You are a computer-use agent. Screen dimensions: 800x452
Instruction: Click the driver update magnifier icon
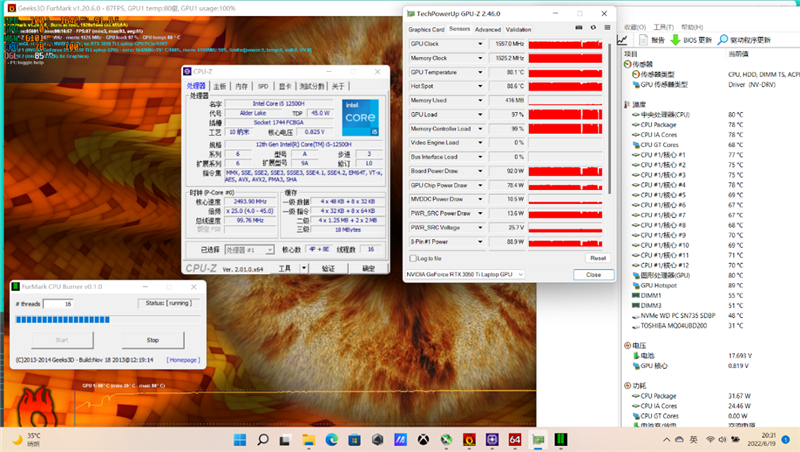[722, 40]
